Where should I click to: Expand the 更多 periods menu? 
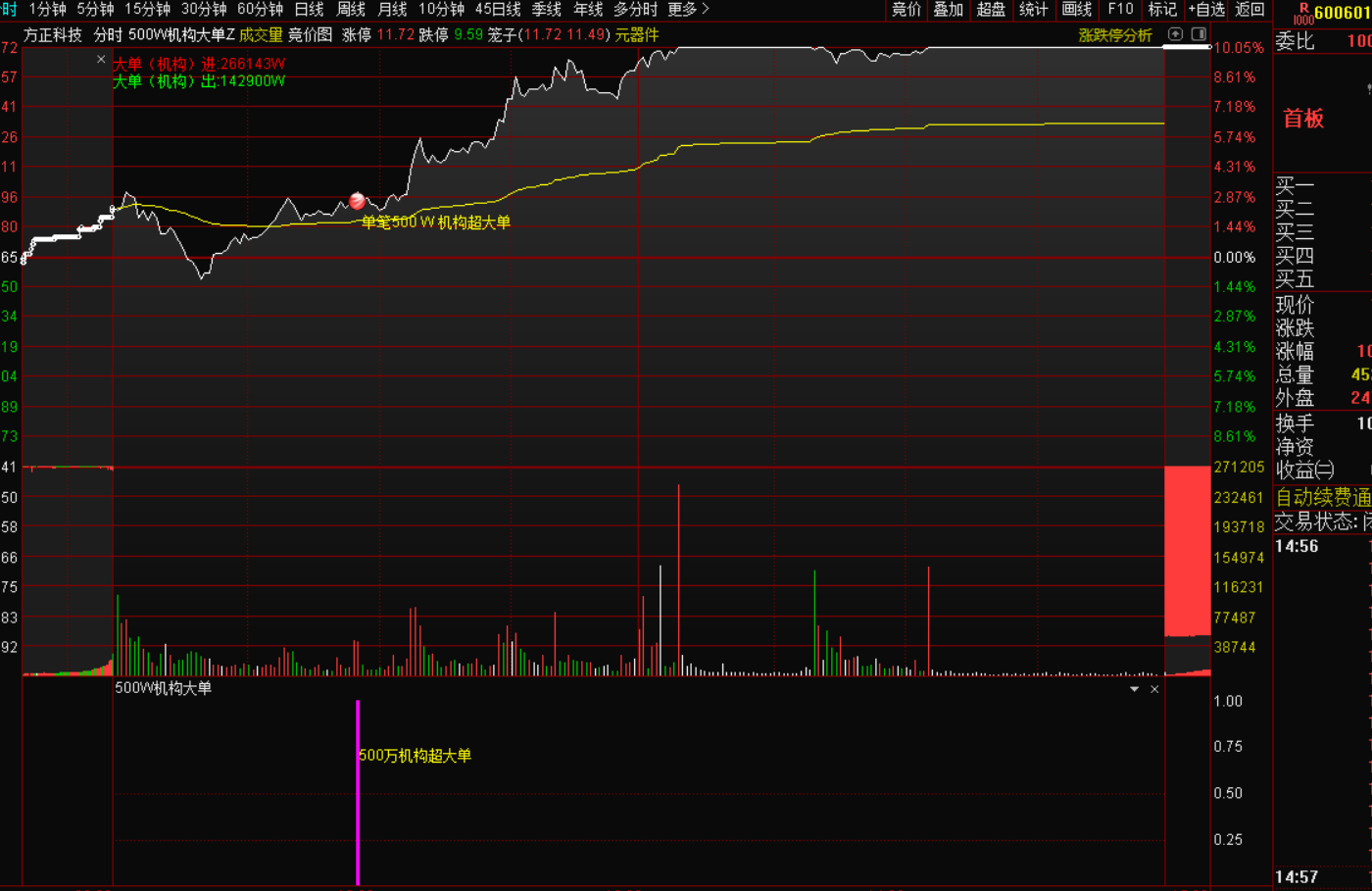click(x=688, y=10)
